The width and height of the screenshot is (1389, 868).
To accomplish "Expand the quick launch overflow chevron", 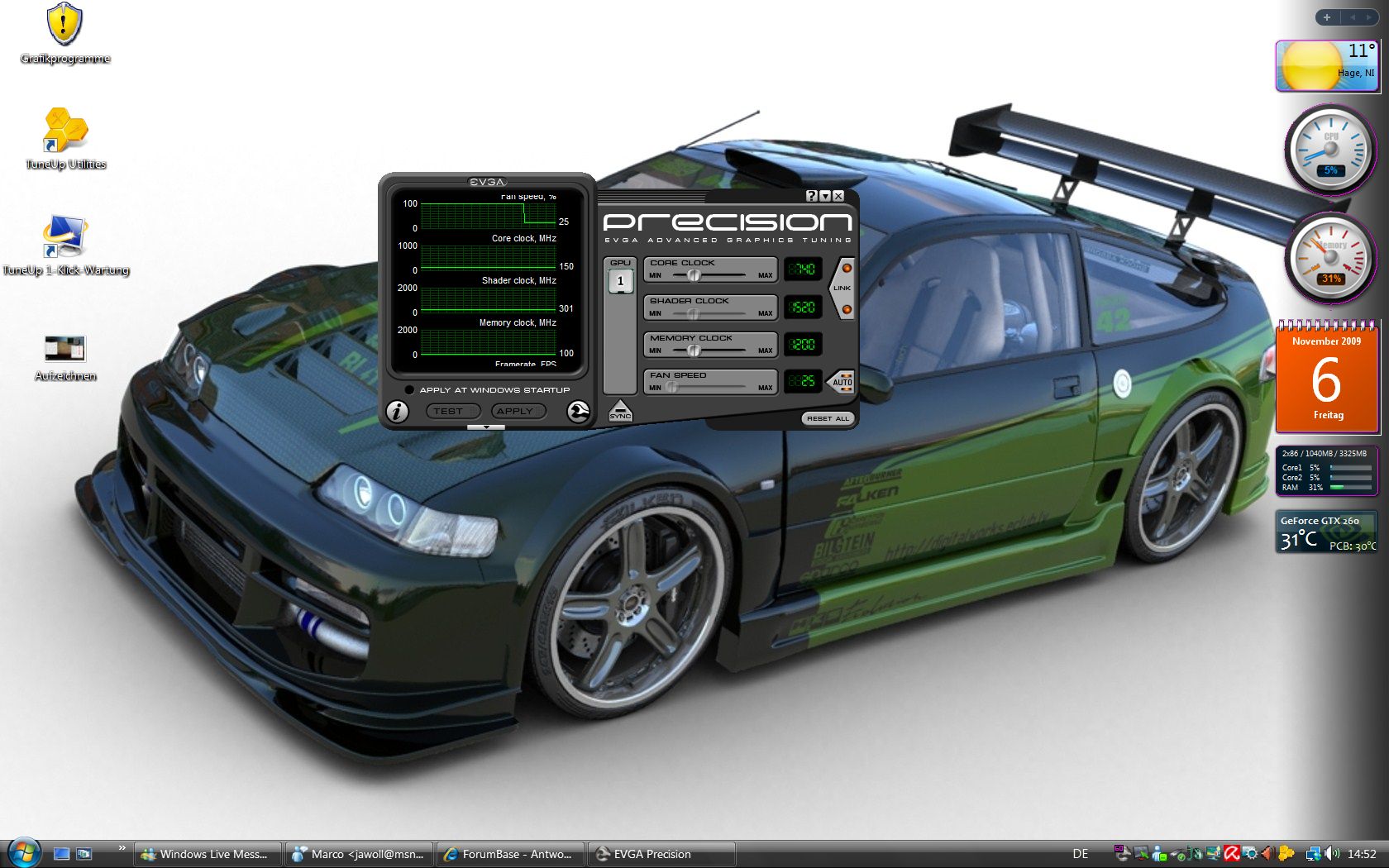I will 122,847.
